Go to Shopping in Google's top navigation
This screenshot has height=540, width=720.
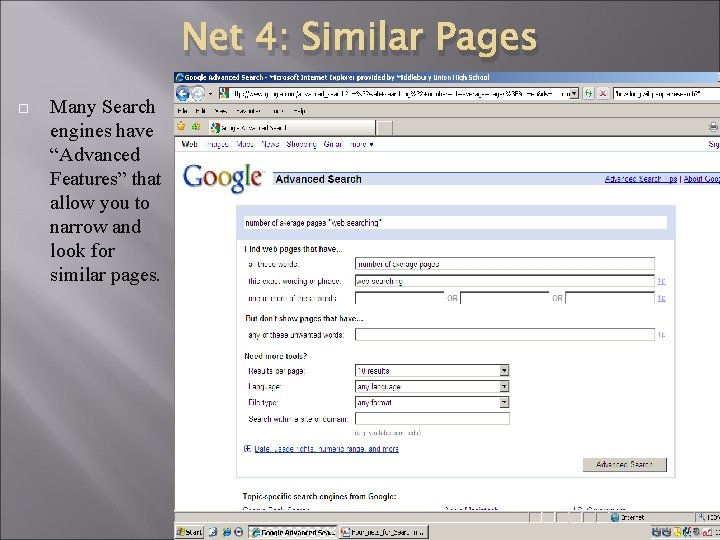[301, 144]
